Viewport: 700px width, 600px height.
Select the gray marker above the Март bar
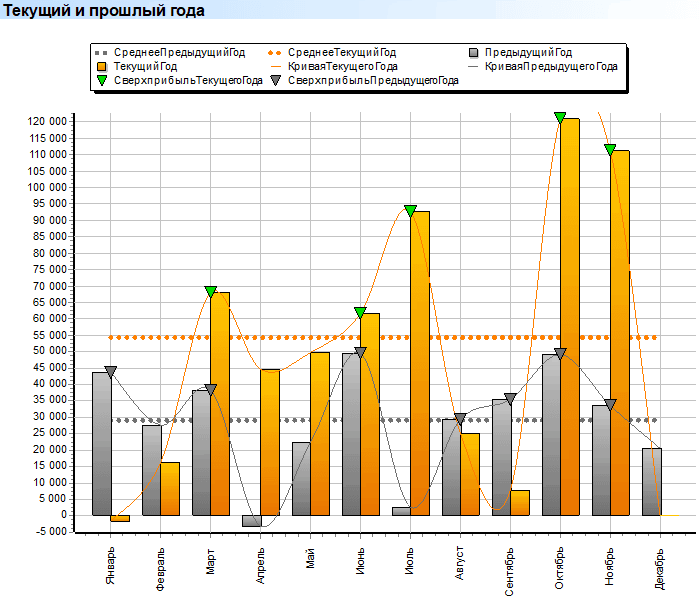(x=211, y=389)
